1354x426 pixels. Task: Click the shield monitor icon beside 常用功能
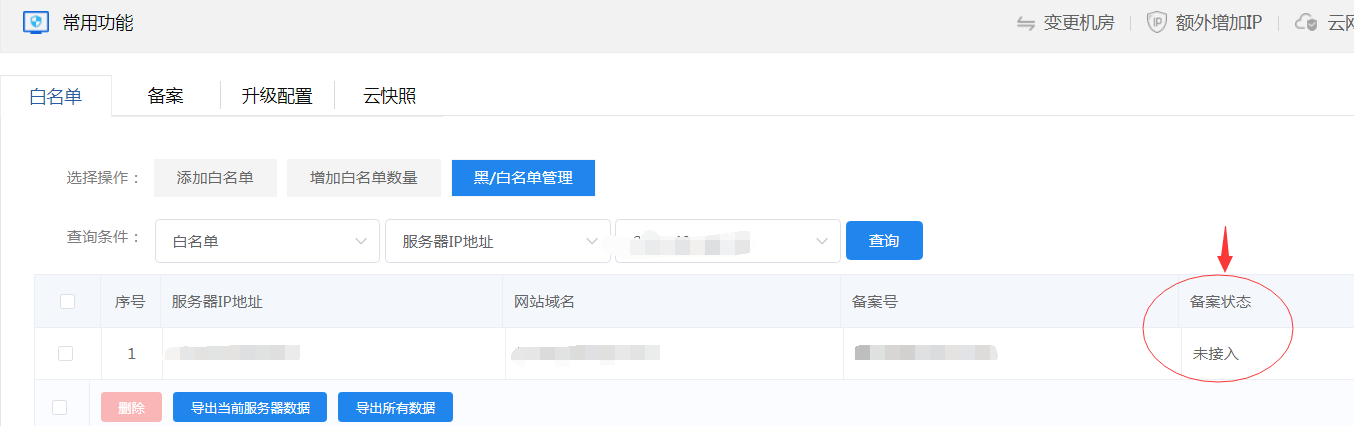point(36,22)
